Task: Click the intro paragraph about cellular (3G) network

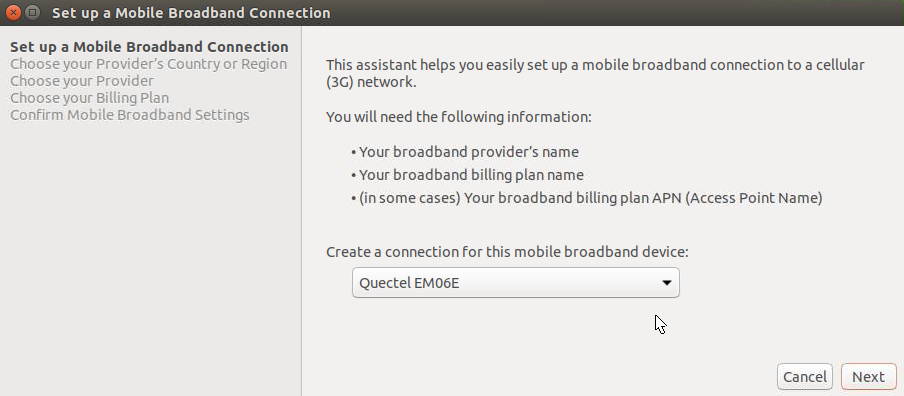Action: click(x=595, y=73)
